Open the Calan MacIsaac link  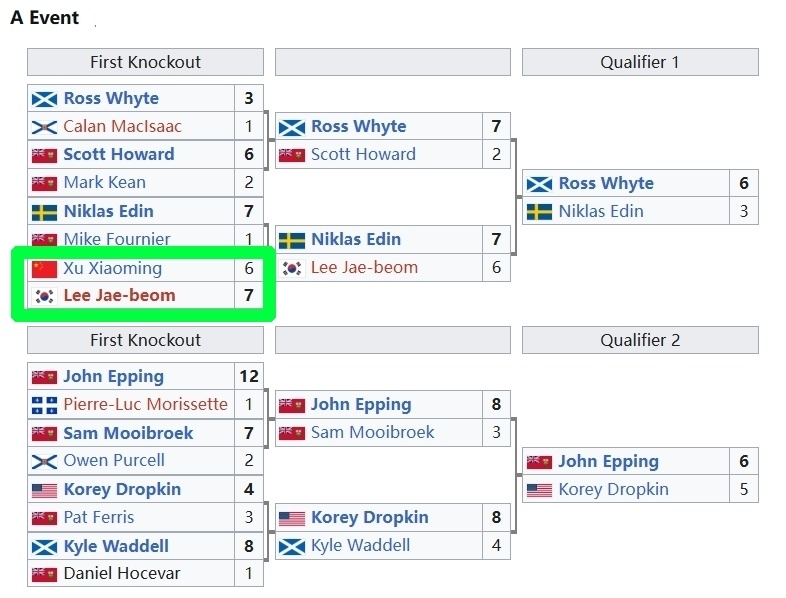click(122, 127)
